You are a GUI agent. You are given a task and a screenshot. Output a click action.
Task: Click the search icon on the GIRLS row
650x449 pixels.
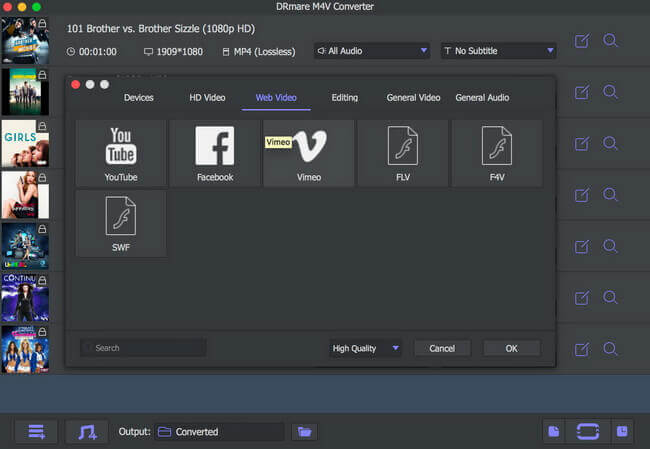[x=610, y=143]
